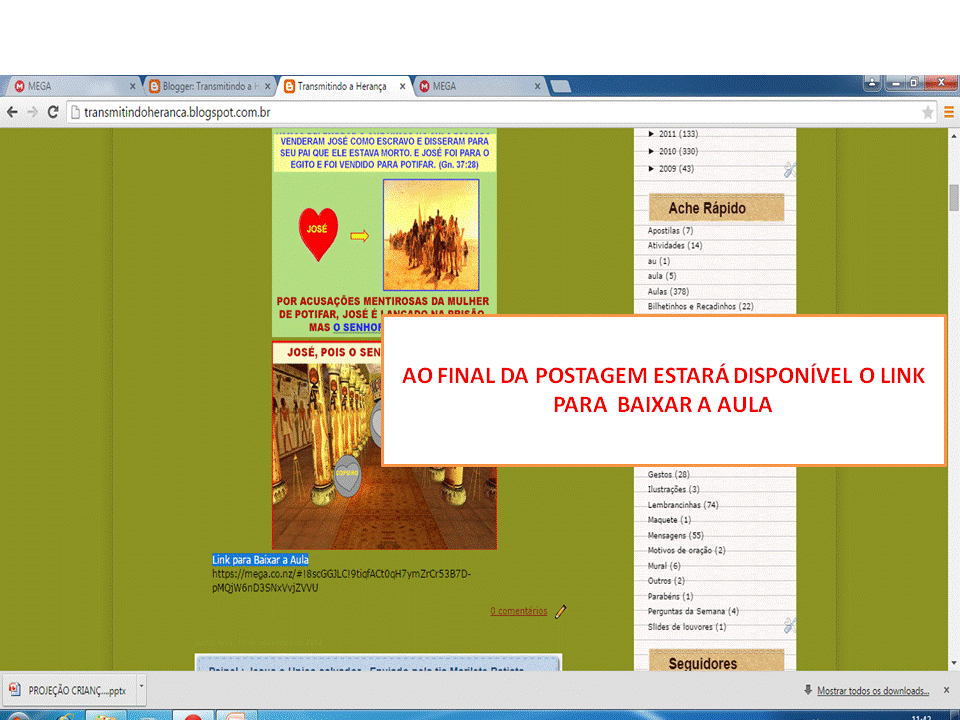Screen dimensions: 960x720
Task: Close the Transmitindo a Herança tab
Action: [402, 86]
